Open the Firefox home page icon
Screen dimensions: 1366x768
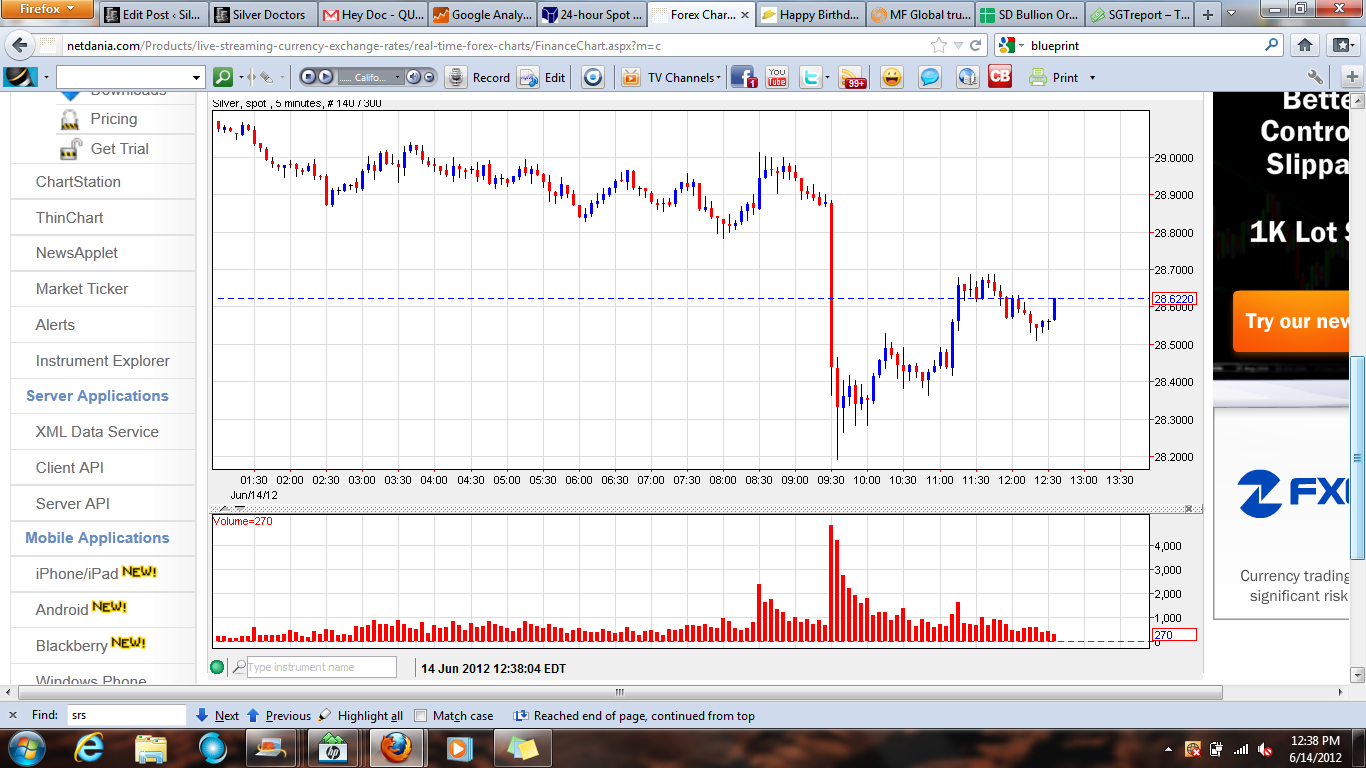pos(1305,45)
